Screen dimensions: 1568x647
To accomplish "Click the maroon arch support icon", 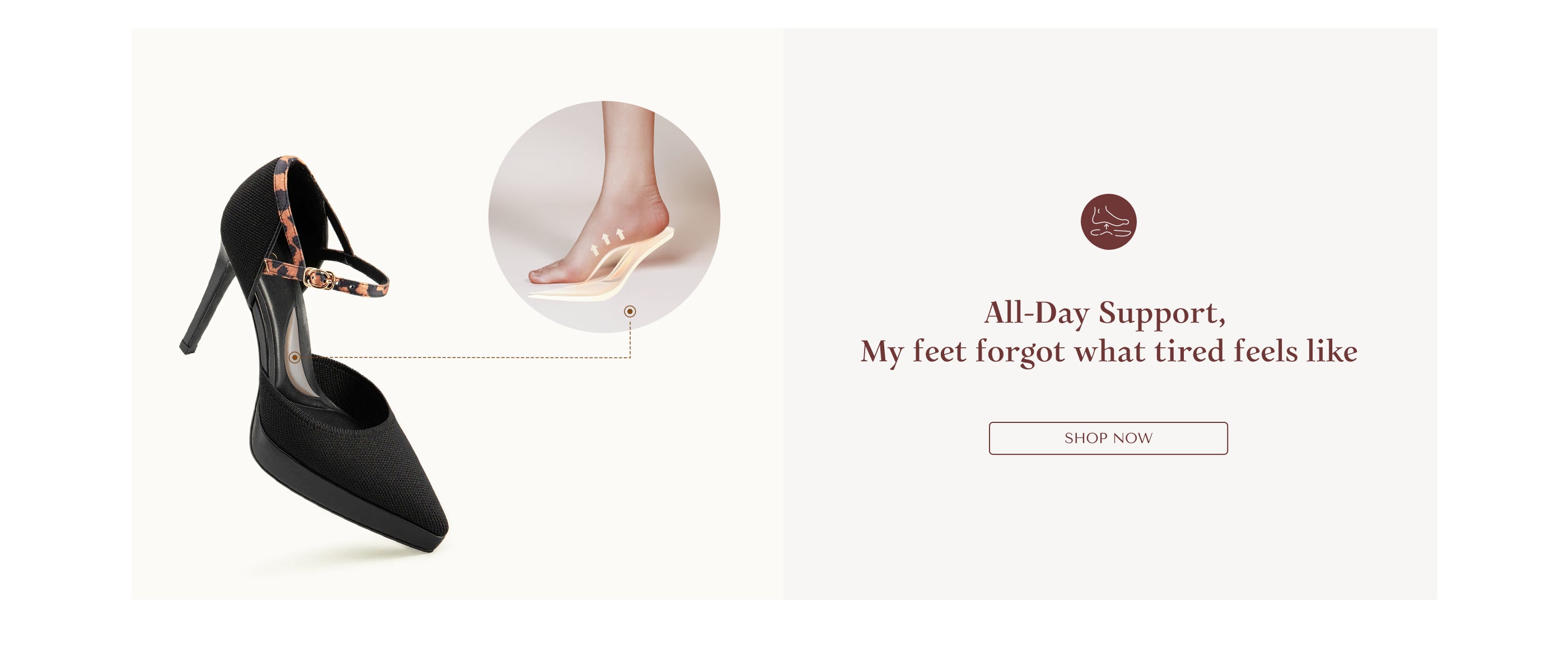I will [x=1108, y=222].
